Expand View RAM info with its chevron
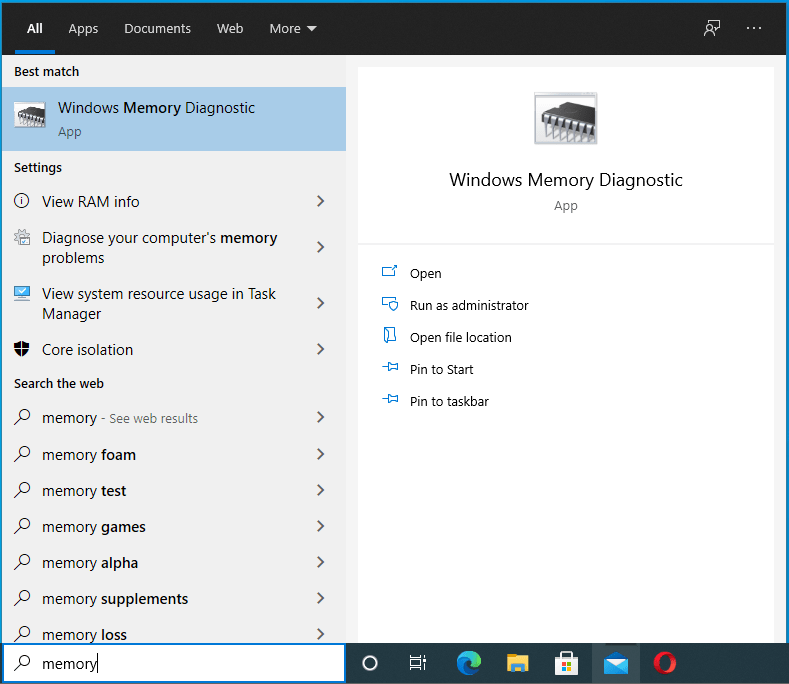 (321, 201)
